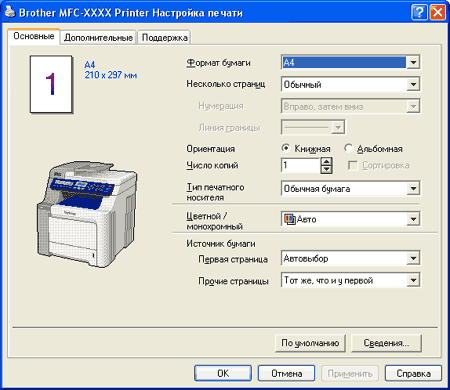This screenshot has height=390, width=450.
Task: Click the Число копий input field
Action: click(x=301, y=165)
